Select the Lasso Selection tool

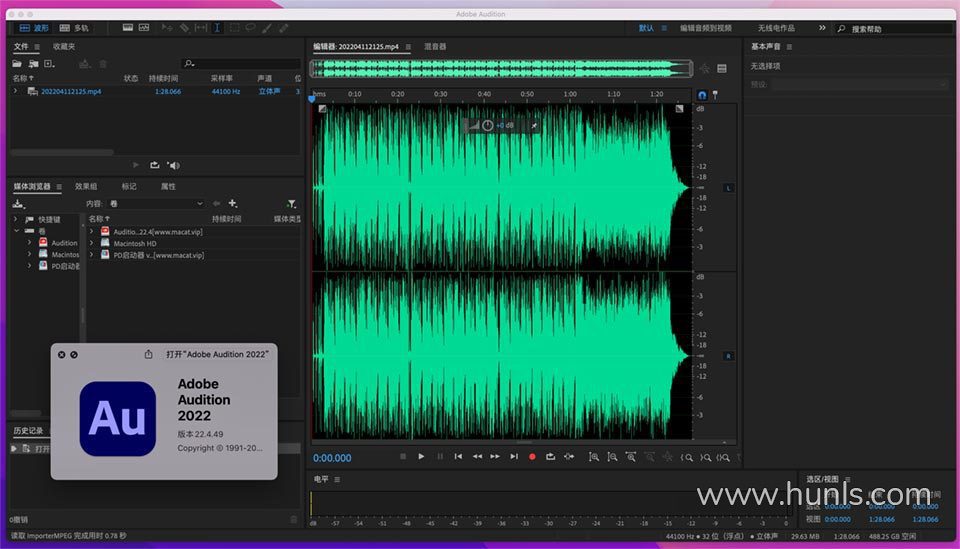click(250, 28)
